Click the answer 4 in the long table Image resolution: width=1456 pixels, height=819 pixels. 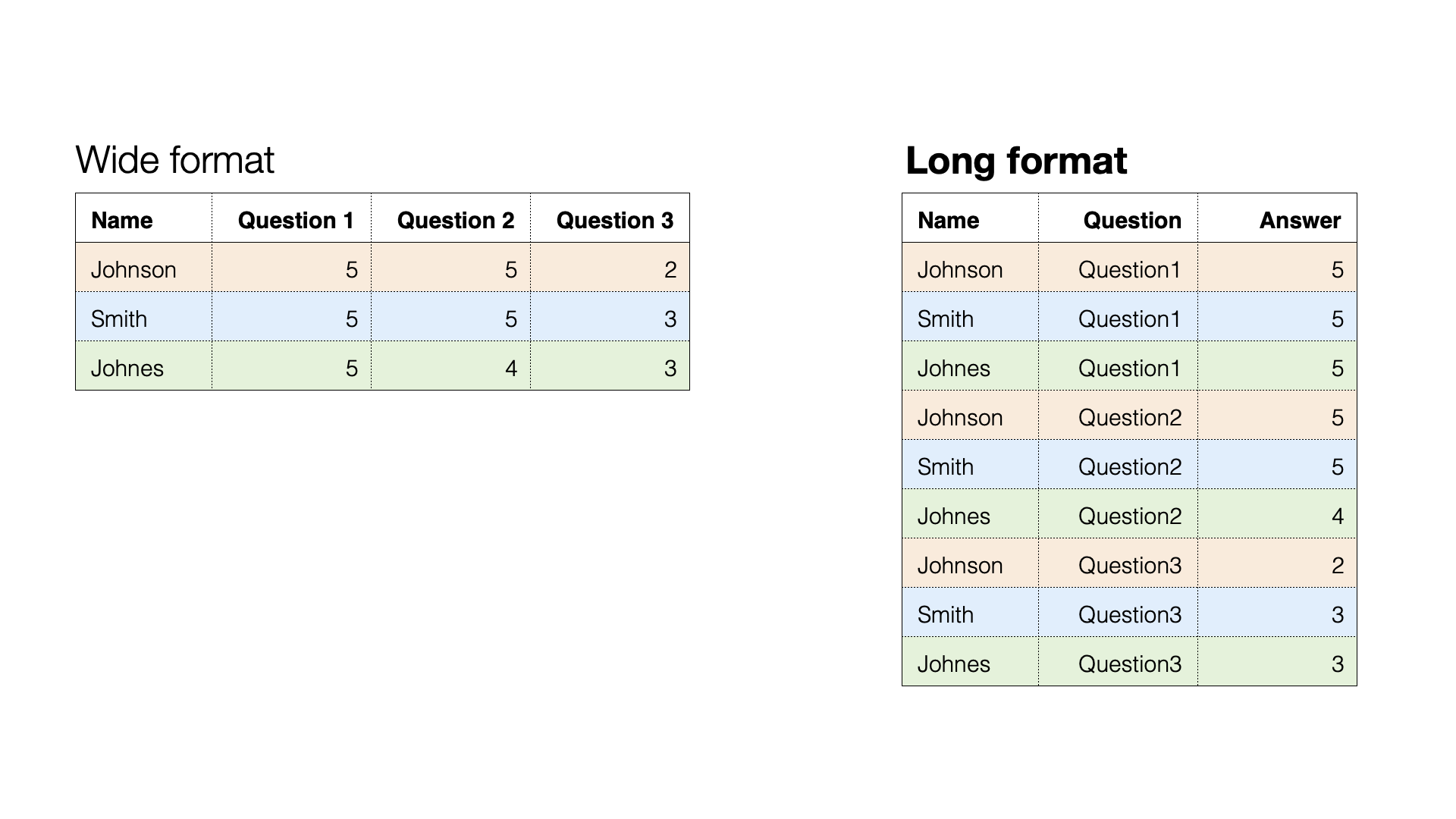tap(1337, 516)
